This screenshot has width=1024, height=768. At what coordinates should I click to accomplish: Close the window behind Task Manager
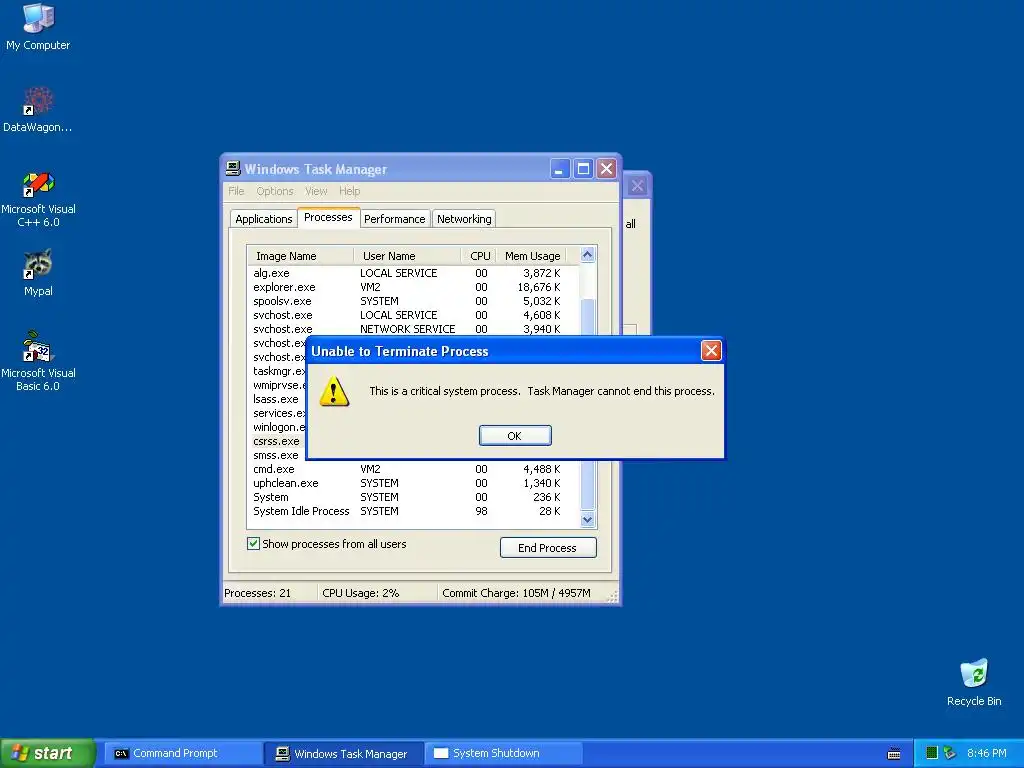click(x=637, y=186)
